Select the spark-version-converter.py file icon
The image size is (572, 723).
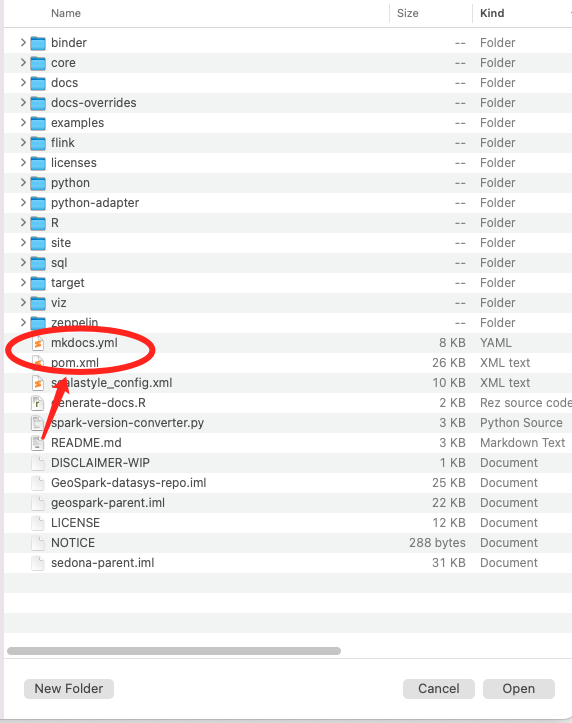[x=38, y=423]
